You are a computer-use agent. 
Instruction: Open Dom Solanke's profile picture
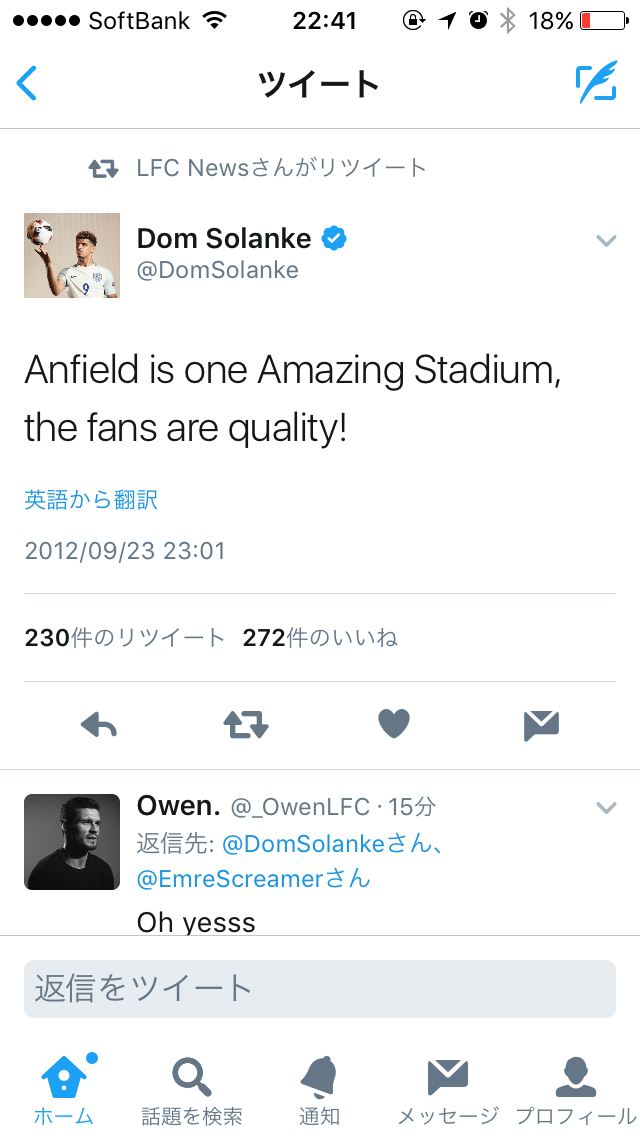(x=72, y=255)
